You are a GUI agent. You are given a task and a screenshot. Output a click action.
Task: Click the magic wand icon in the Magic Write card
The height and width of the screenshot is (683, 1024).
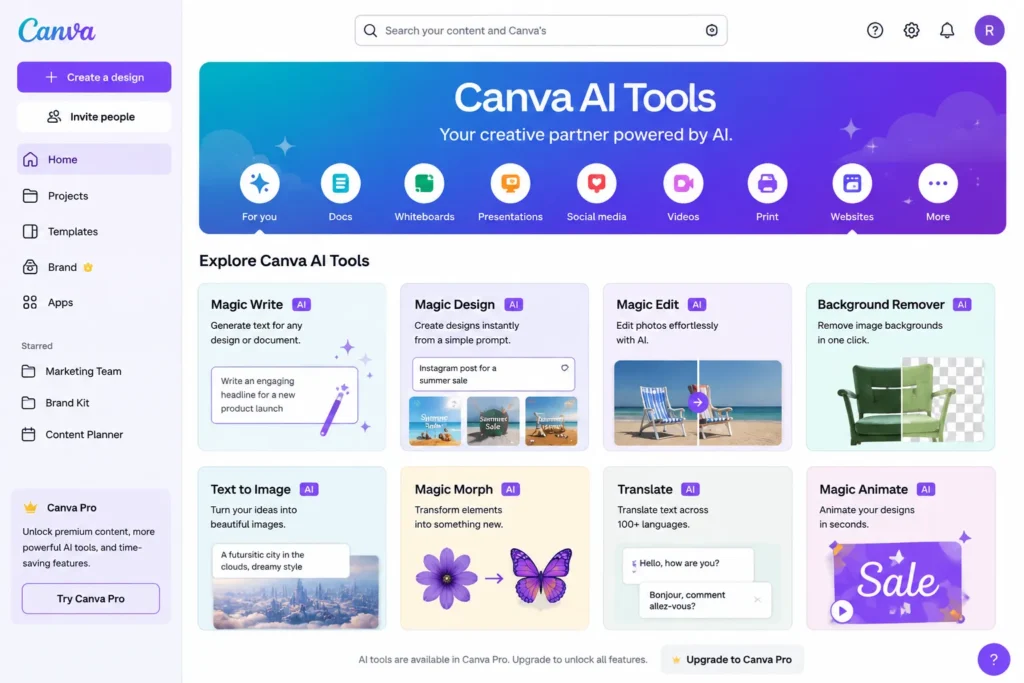(x=334, y=410)
